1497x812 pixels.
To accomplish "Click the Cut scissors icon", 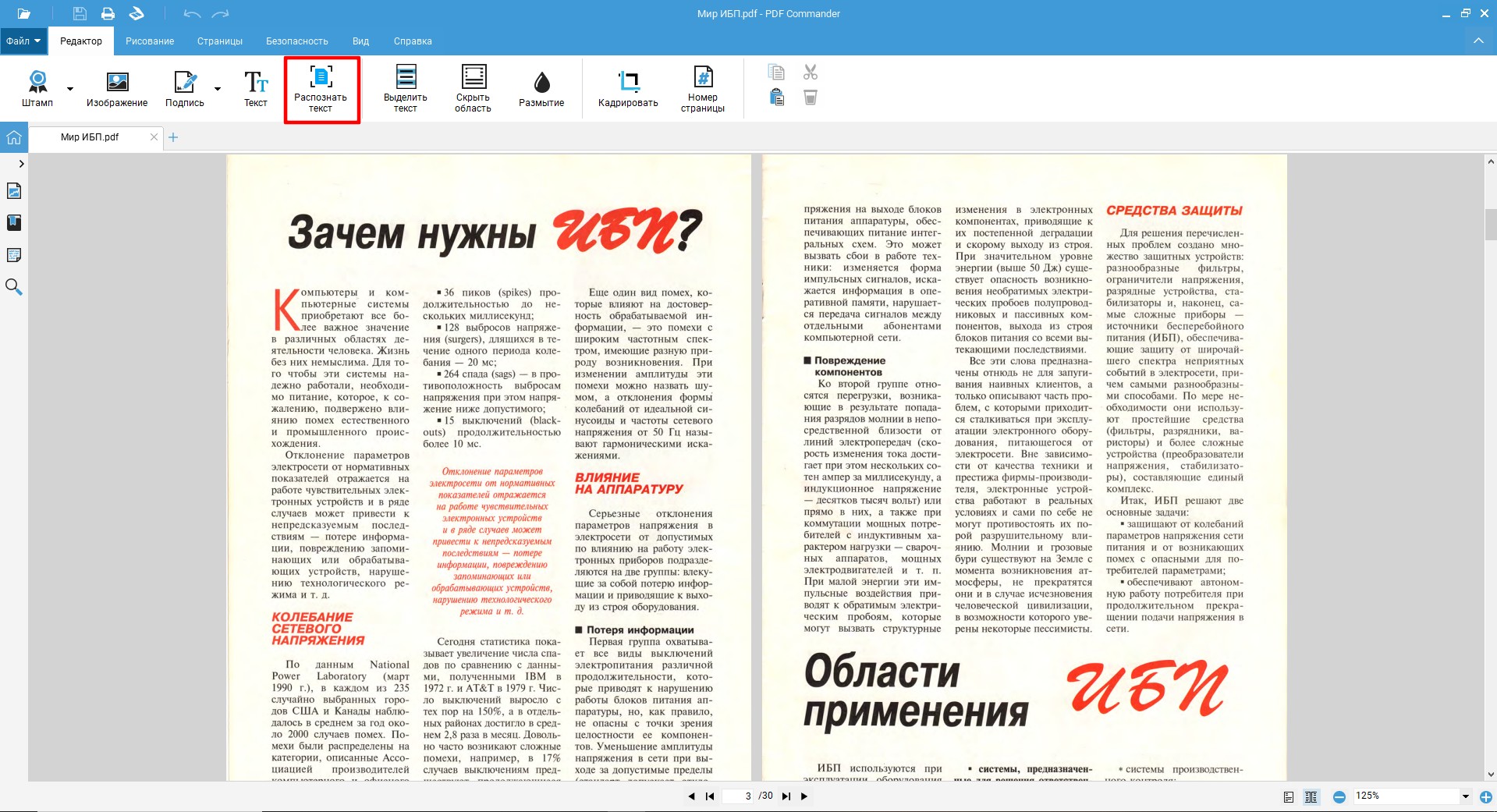I will click(811, 73).
